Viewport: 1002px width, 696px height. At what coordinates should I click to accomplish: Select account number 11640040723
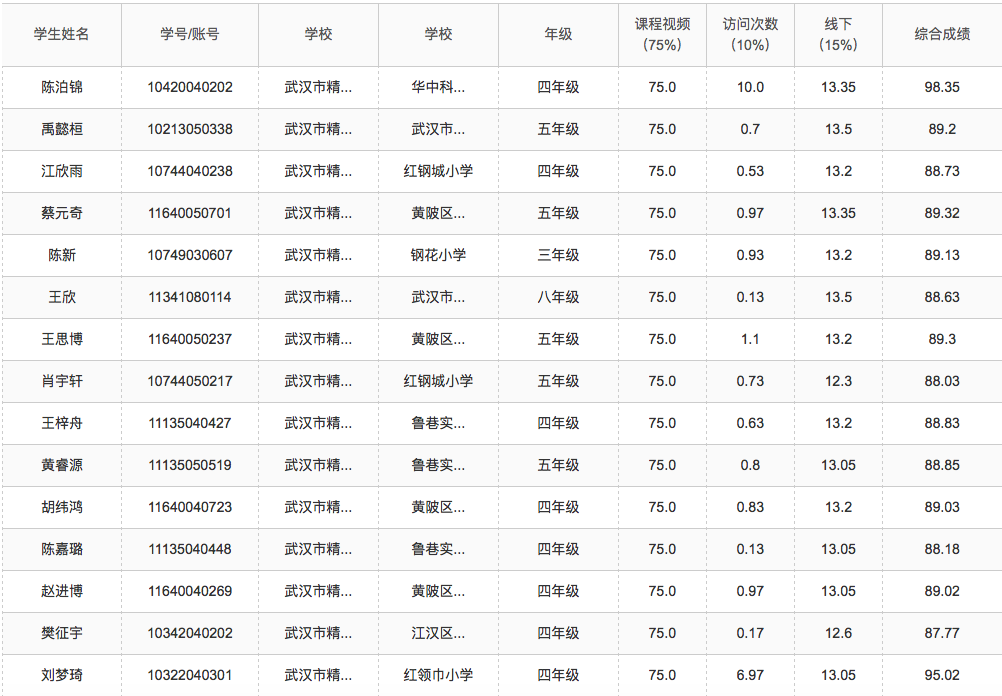[190, 507]
